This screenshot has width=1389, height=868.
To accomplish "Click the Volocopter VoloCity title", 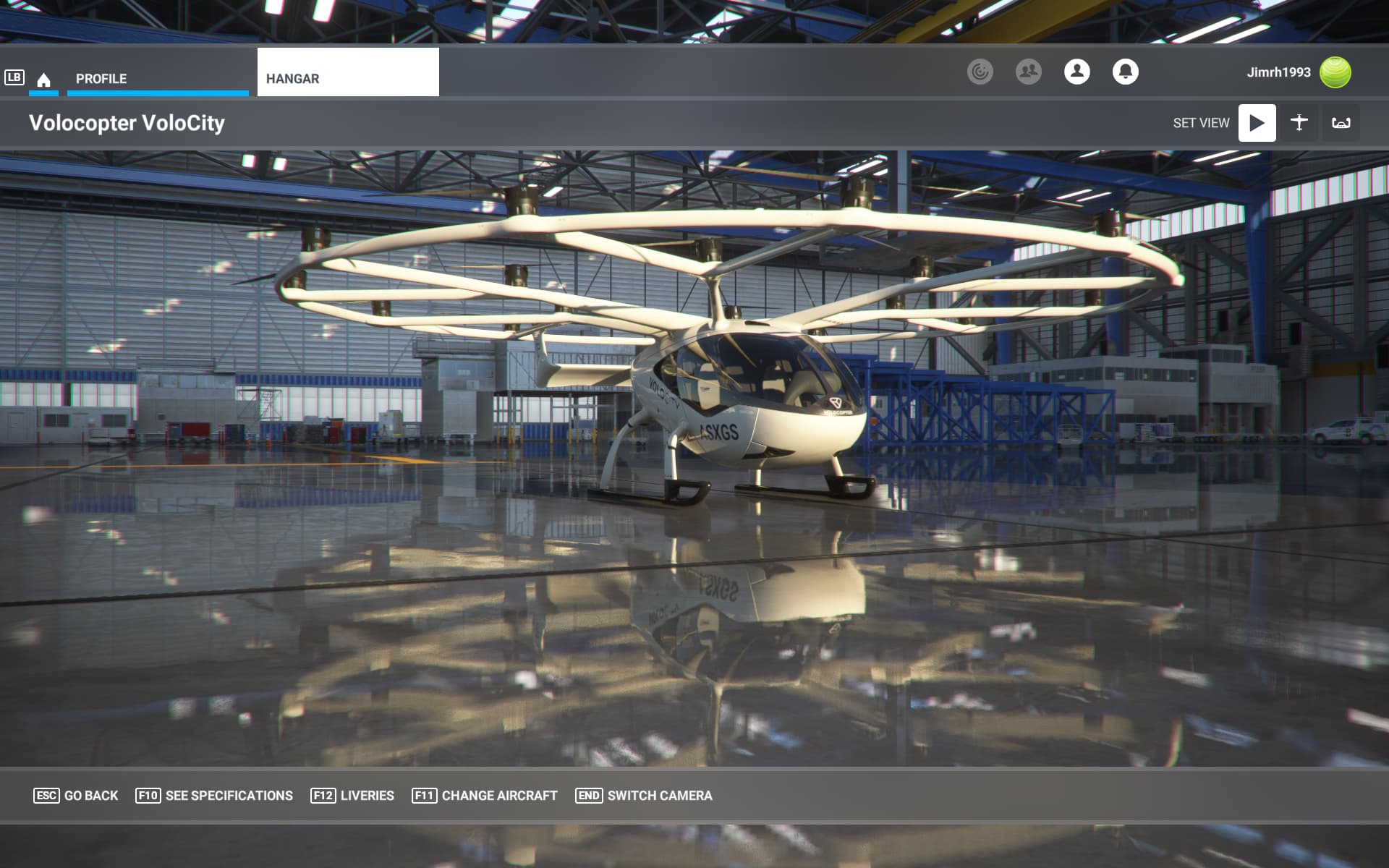I will coord(127,123).
